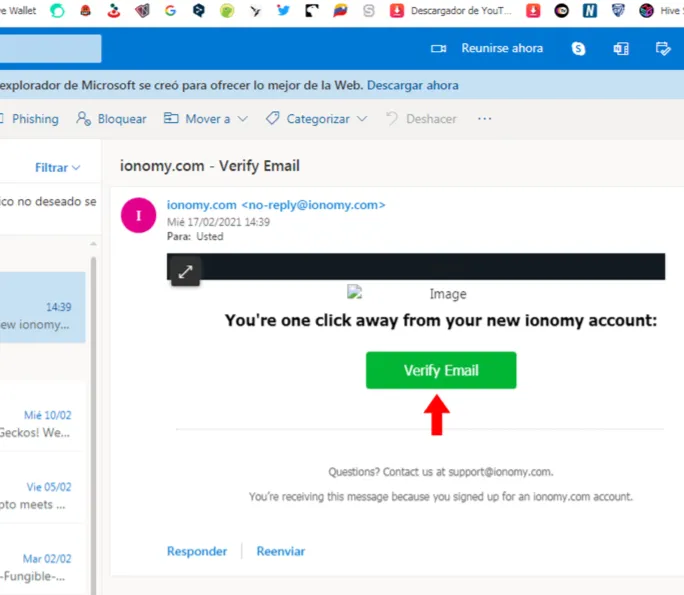Open Skype from the Outlook header

(x=578, y=48)
